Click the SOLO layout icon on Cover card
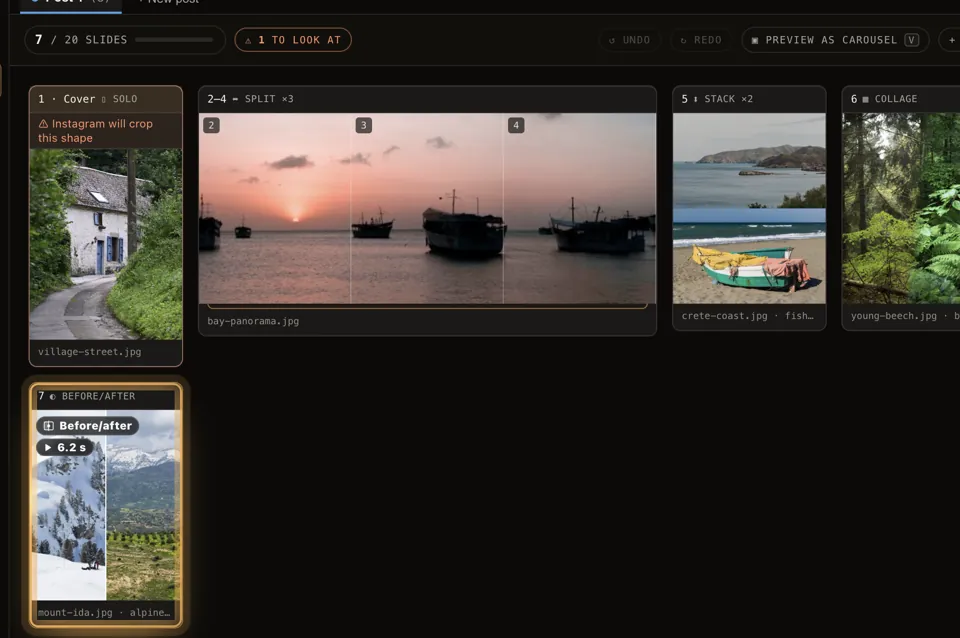 pyautogui.click(x=103, y=99)
